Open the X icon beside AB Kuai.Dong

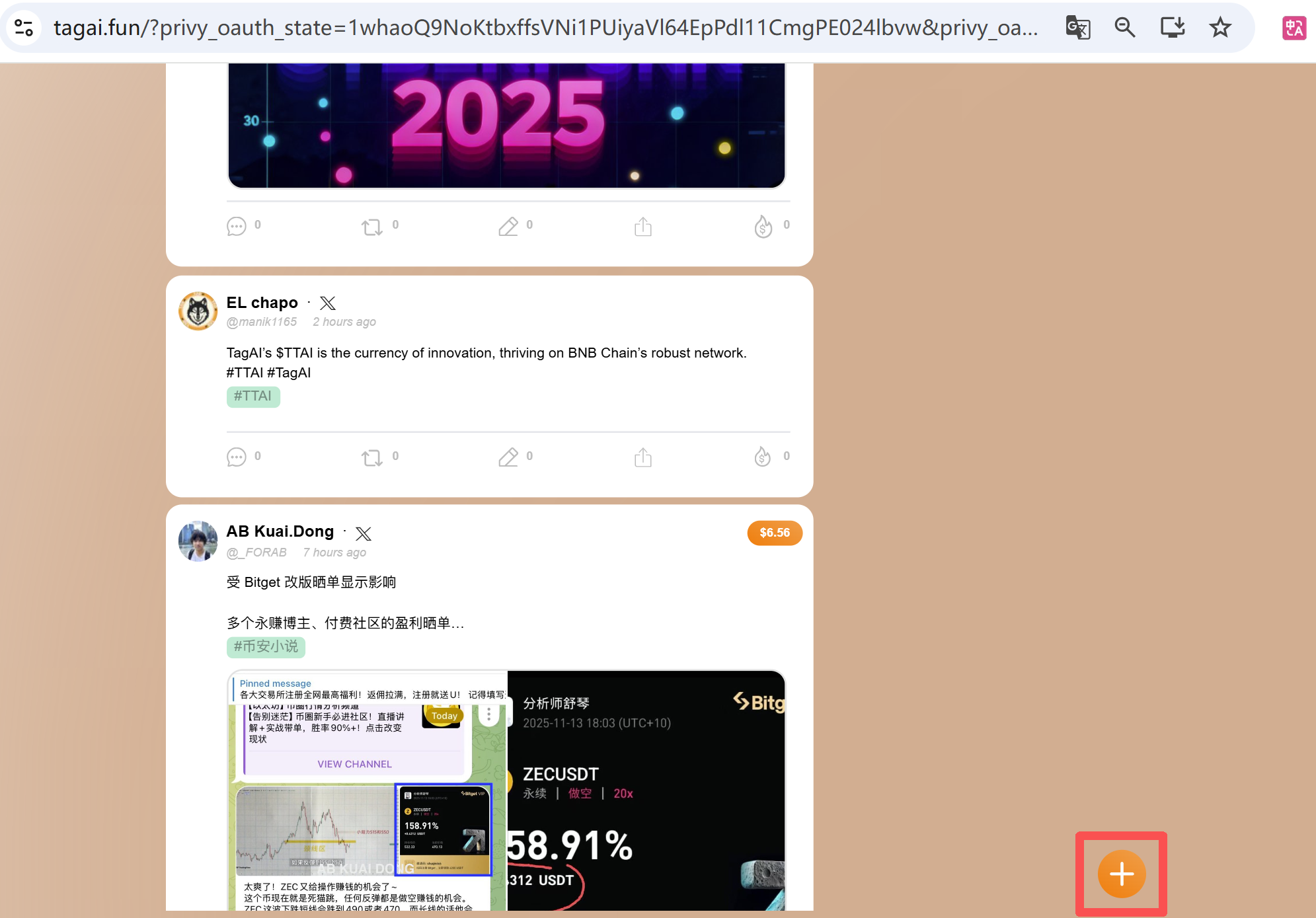click(x=364, y=533)
